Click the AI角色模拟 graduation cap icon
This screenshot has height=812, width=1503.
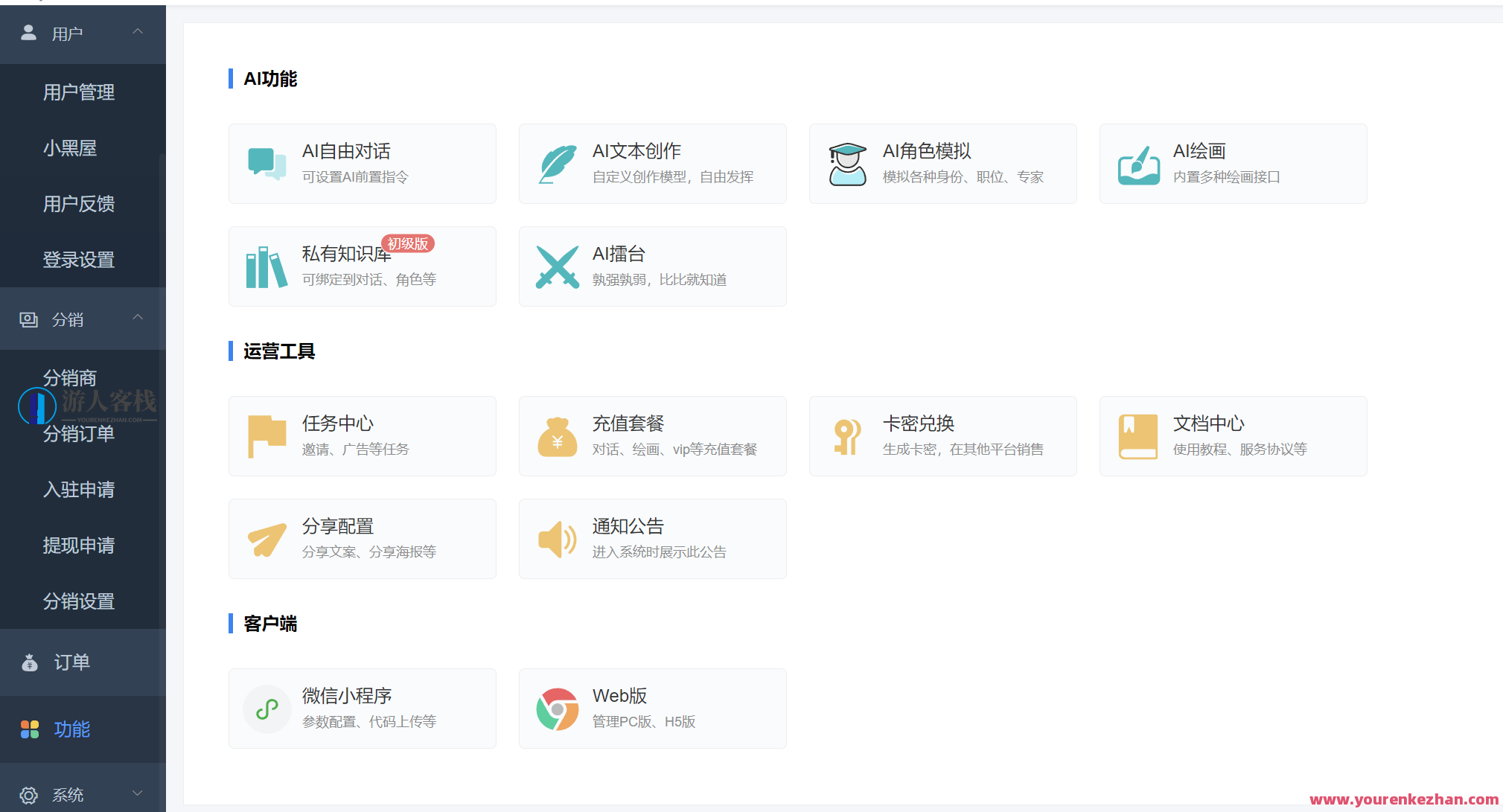coord(846,164)
